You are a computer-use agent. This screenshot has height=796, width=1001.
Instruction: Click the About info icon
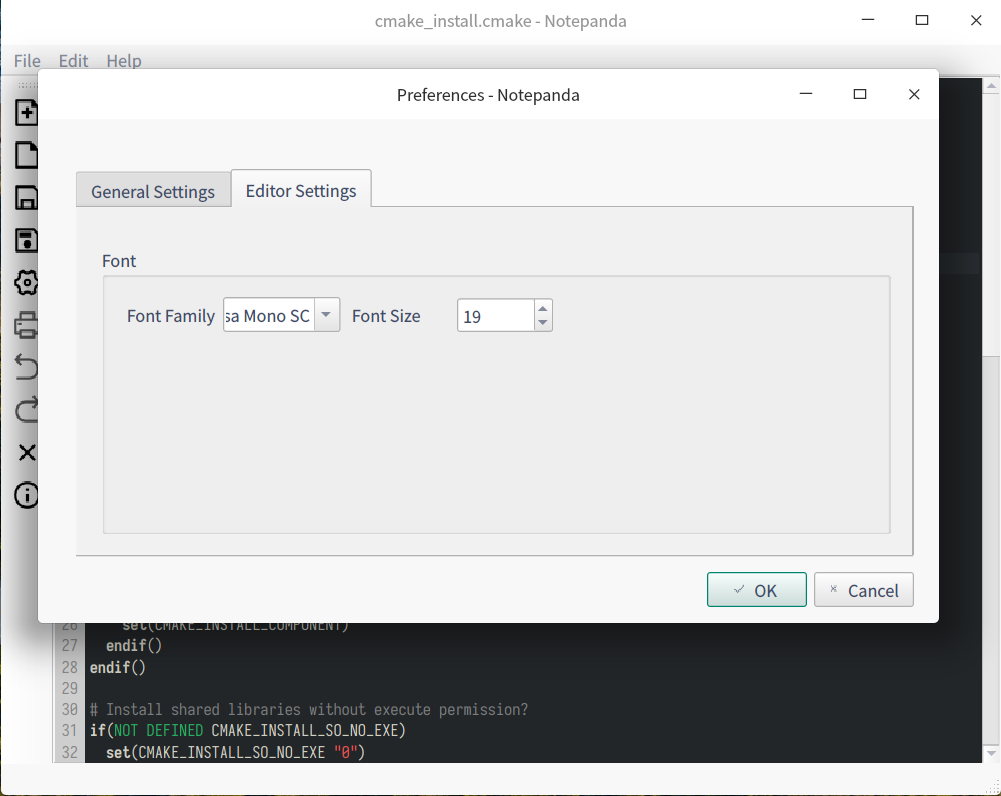click(26, 494)
